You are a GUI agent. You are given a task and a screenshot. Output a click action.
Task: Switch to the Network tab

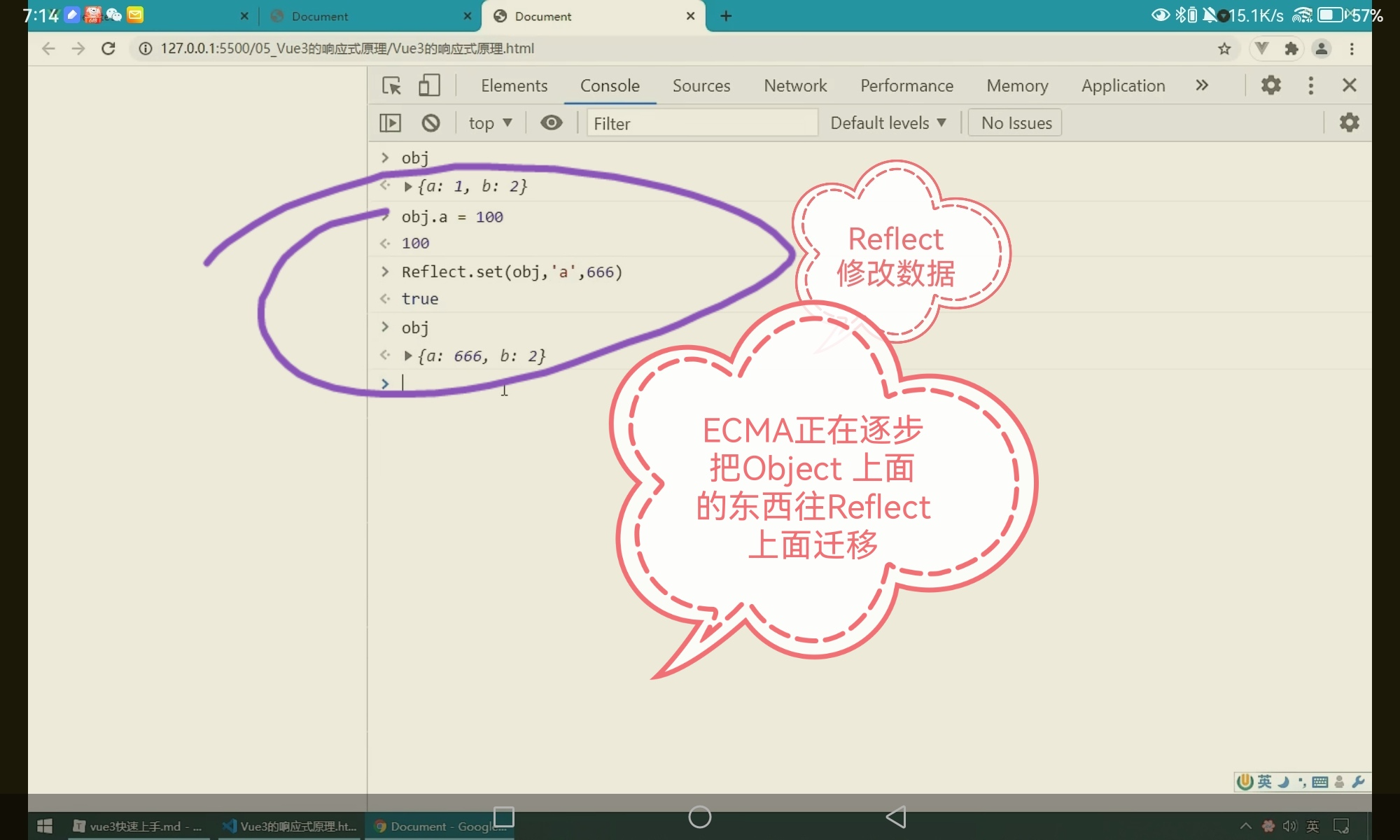[795, 85]
